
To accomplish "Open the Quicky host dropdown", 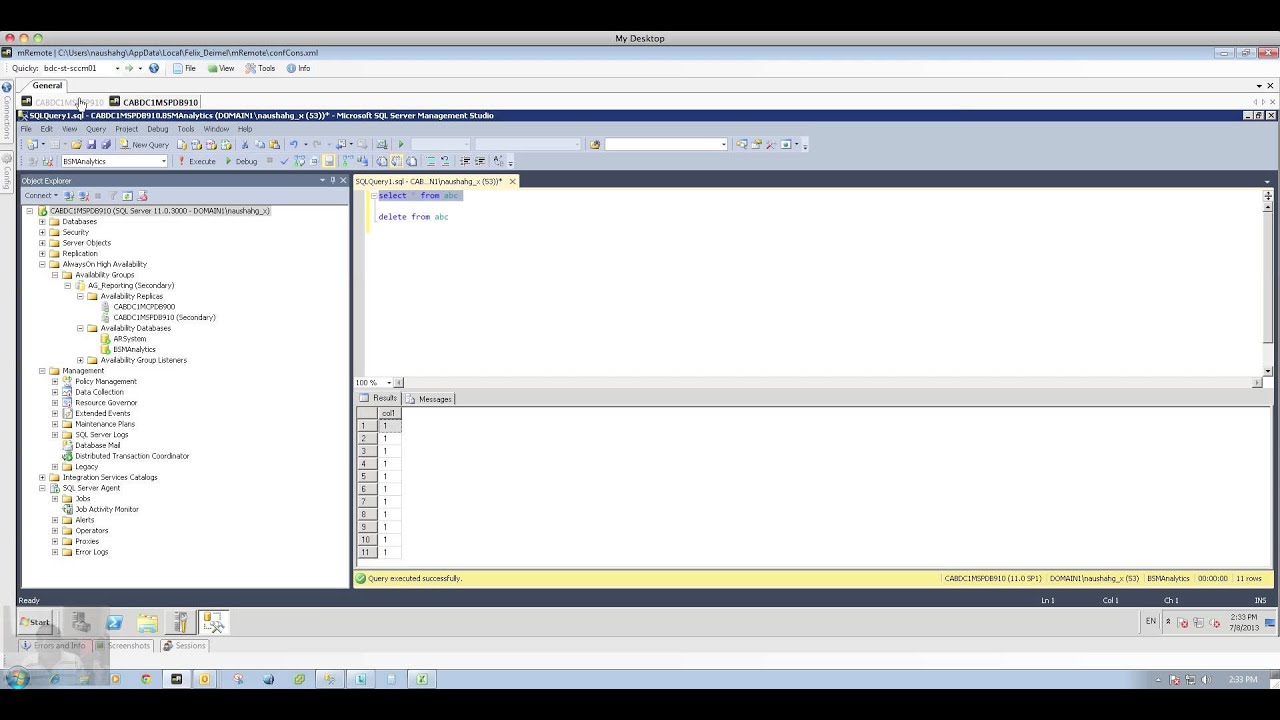I will coord(117,68).
